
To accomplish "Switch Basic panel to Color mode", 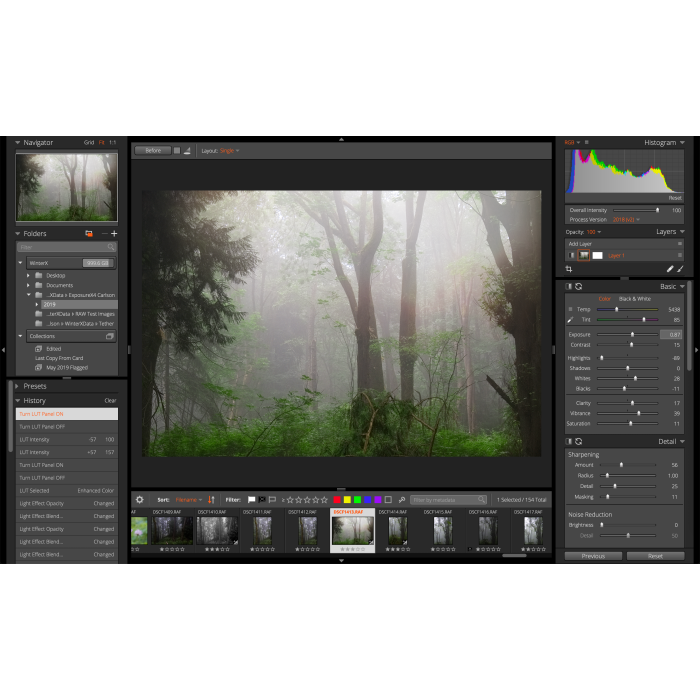I will [604, 299].
